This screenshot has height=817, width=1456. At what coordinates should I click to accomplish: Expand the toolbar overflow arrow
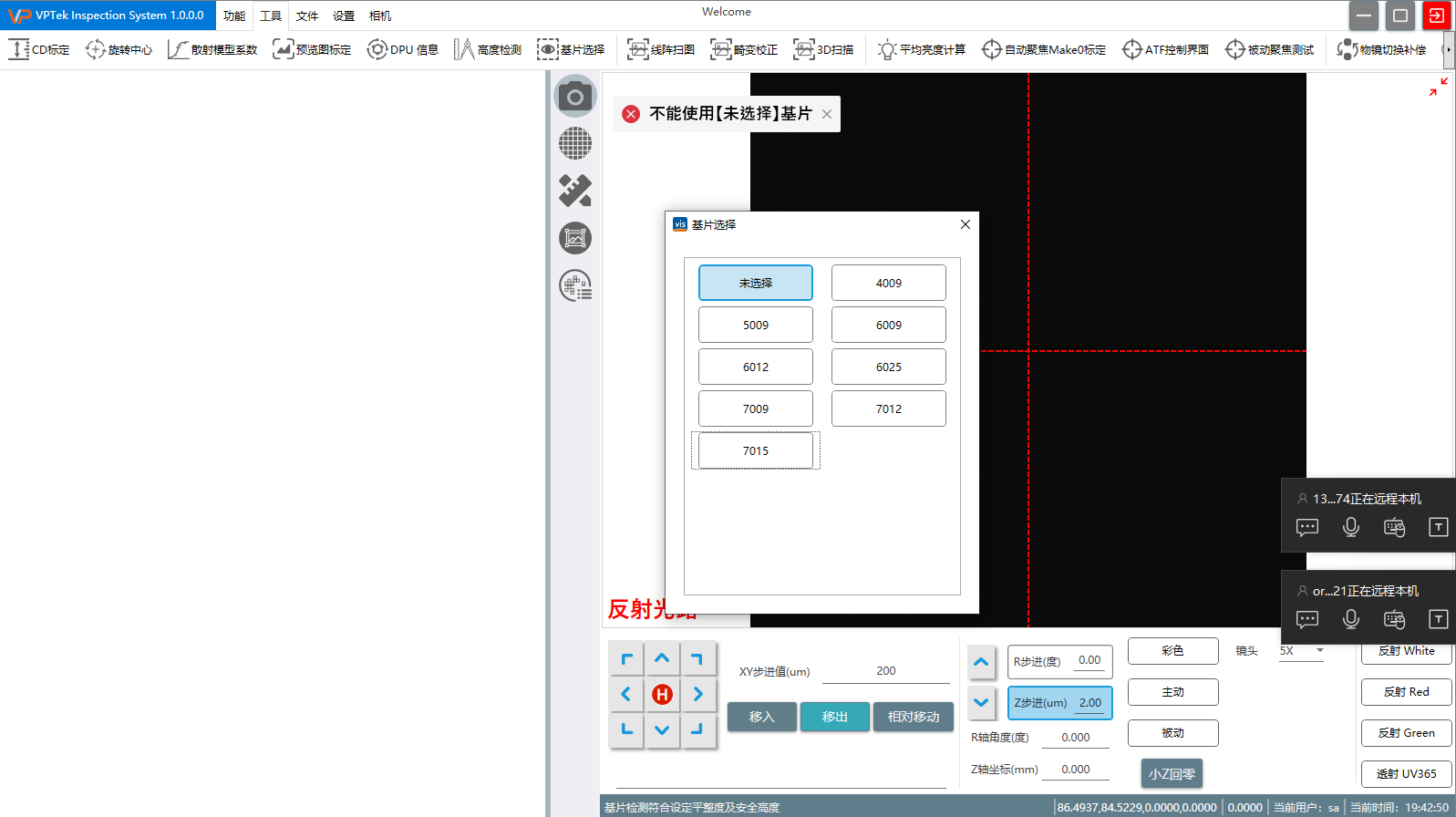point(1448,49)
